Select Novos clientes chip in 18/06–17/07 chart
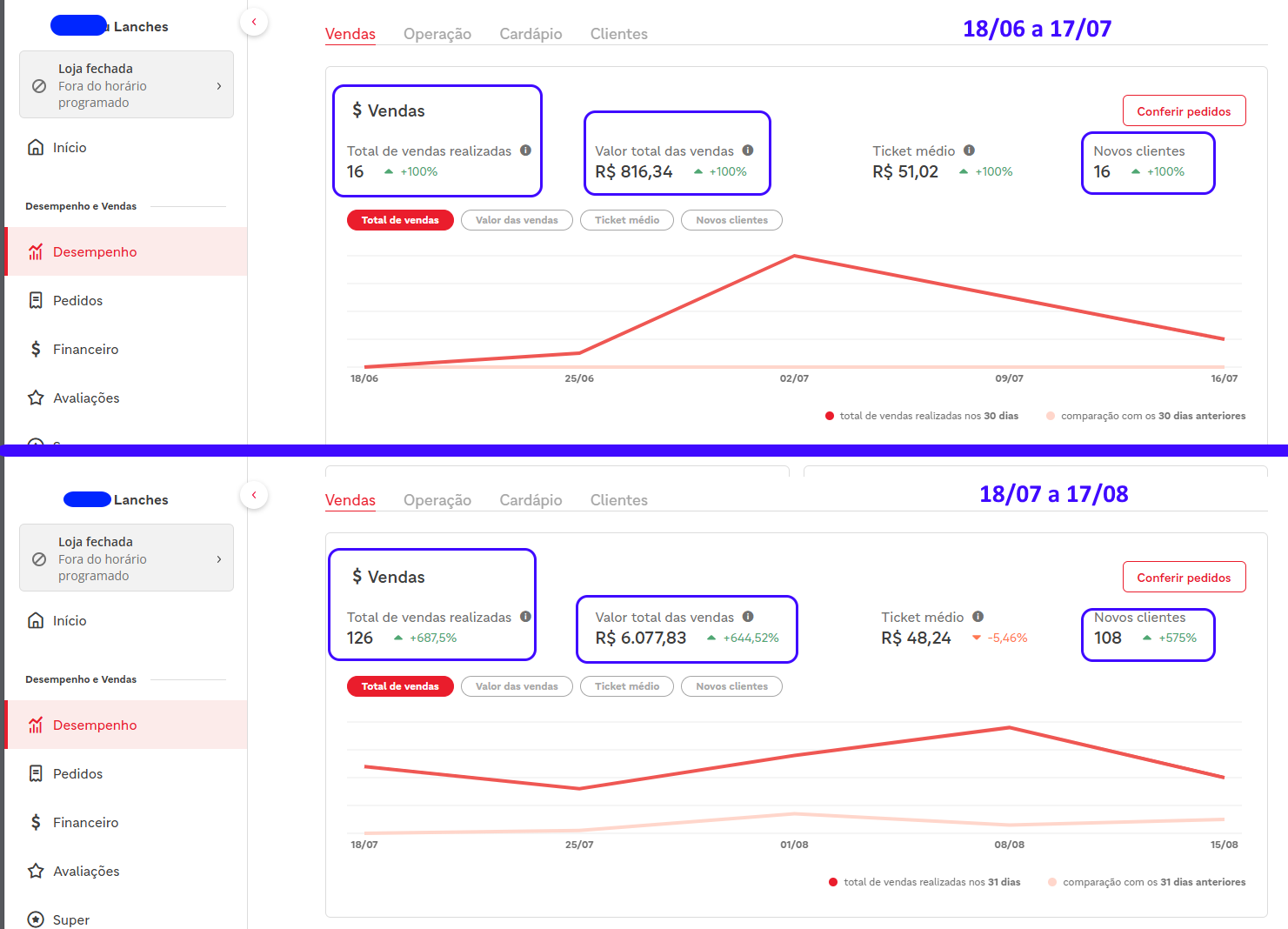1288x929 pixels. pos(731,220)
